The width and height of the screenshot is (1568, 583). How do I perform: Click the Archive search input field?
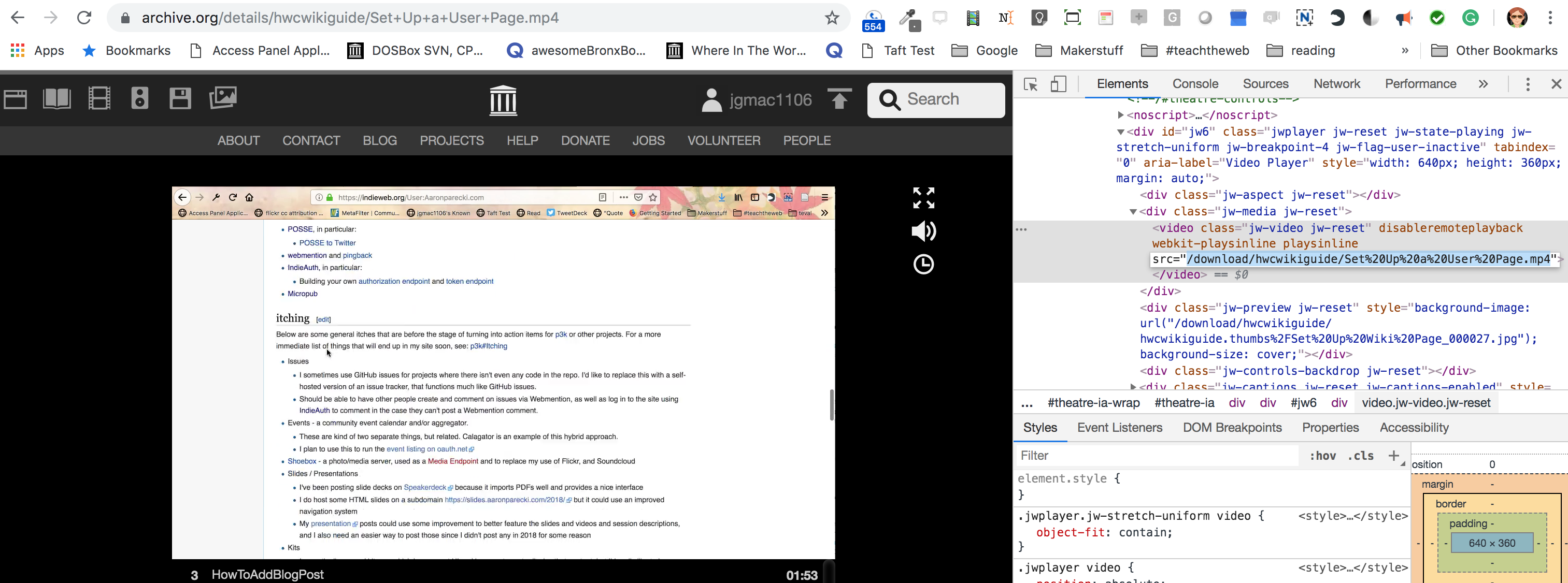tap(936, 100)
